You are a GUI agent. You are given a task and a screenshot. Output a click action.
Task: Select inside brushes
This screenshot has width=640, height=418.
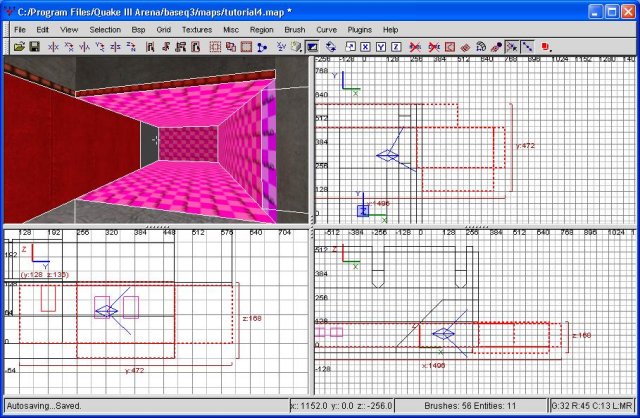pyautogui.click(x=196, y=47)
